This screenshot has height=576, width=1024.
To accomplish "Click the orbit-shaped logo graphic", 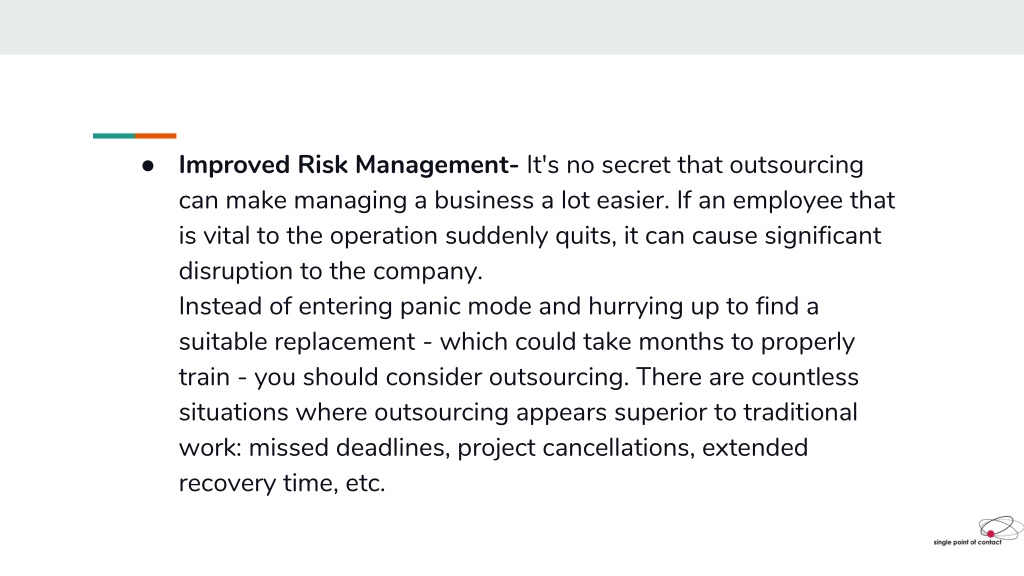I will coord(1000,528).
